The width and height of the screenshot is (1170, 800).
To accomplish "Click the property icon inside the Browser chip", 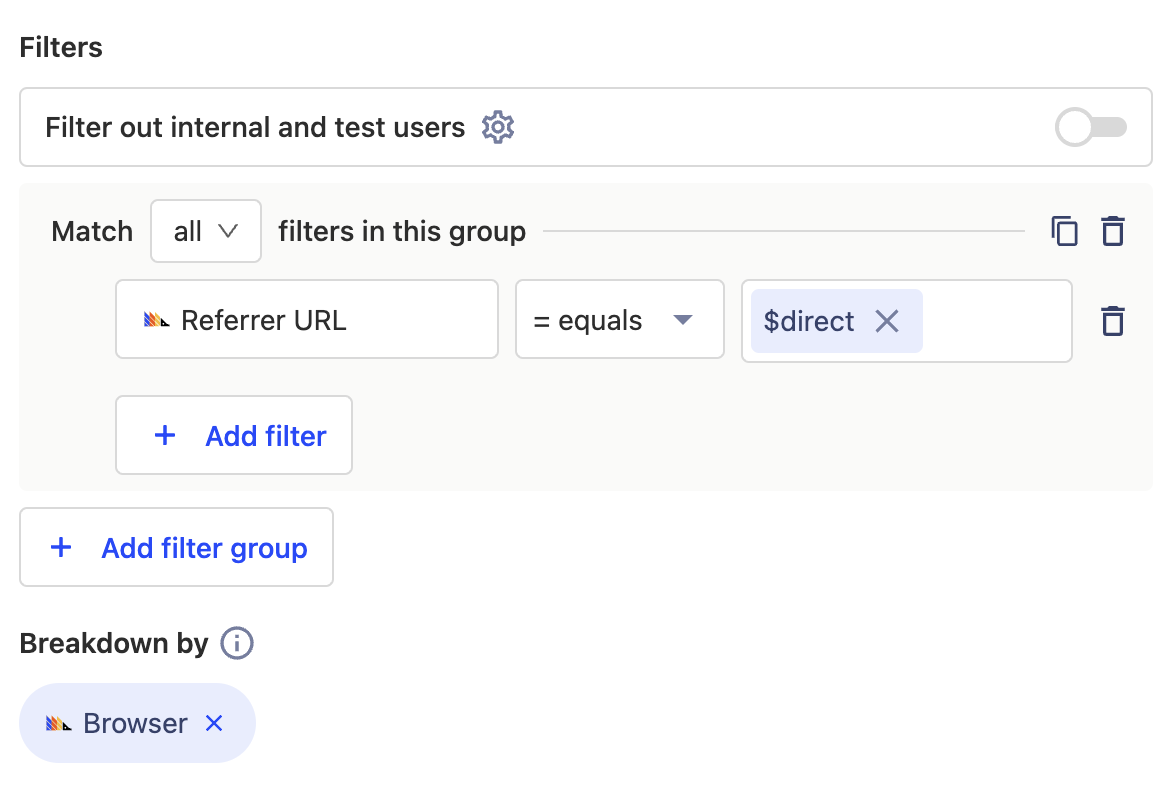I will click(61, 723).
